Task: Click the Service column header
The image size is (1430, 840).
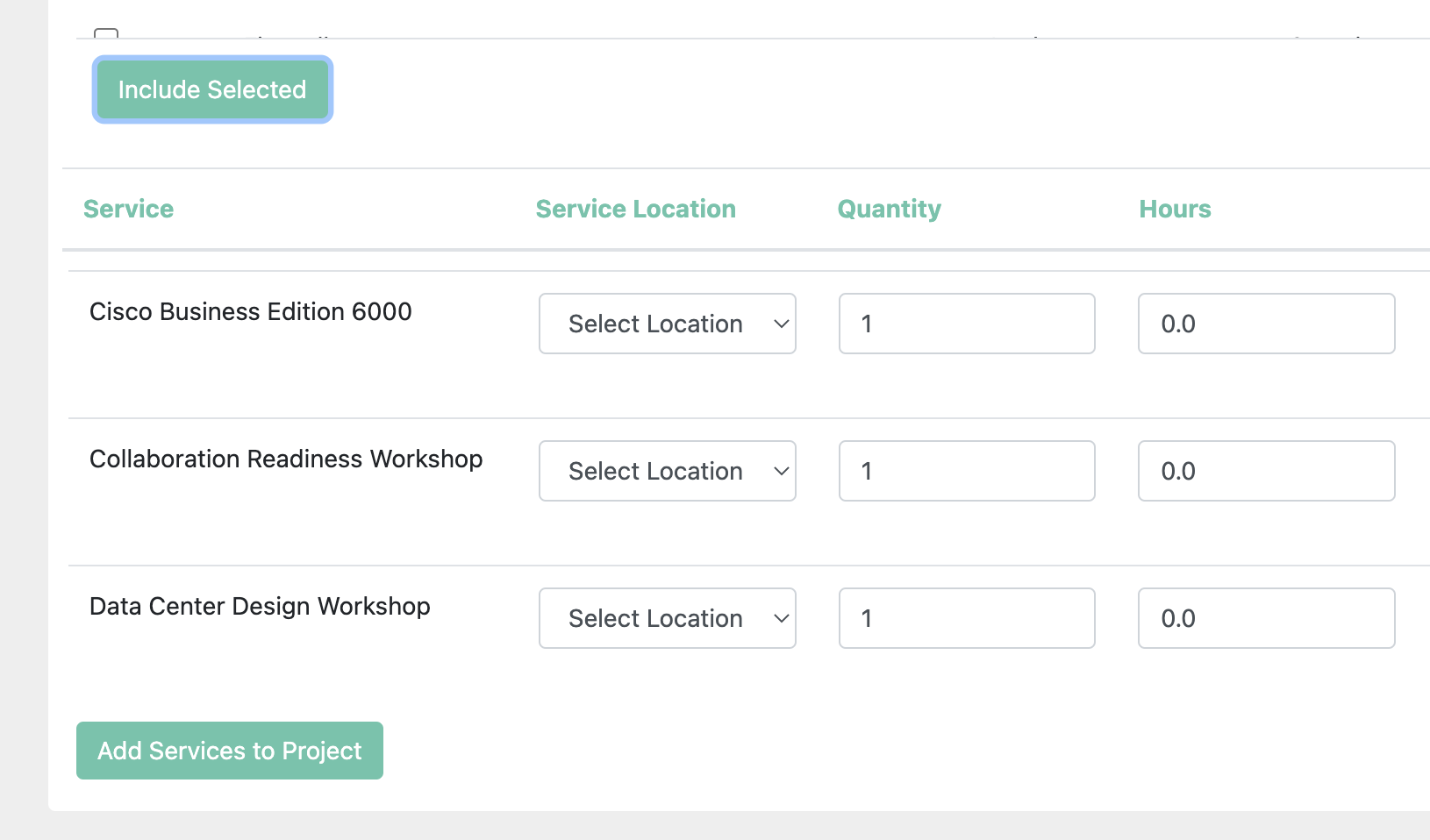Action: click(x=128, y=209)
